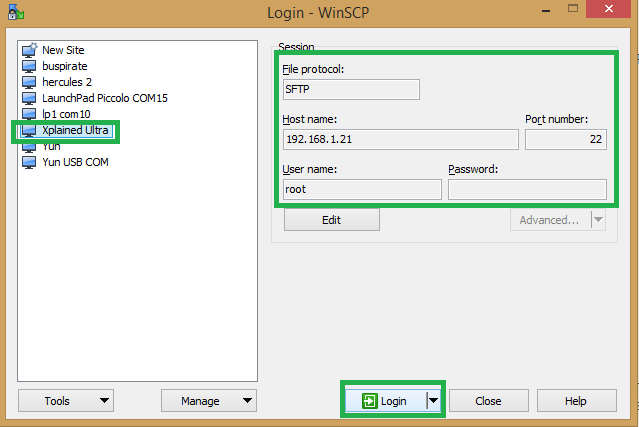
Task: Open Help for the login dialog
Action: coord(576,401)
